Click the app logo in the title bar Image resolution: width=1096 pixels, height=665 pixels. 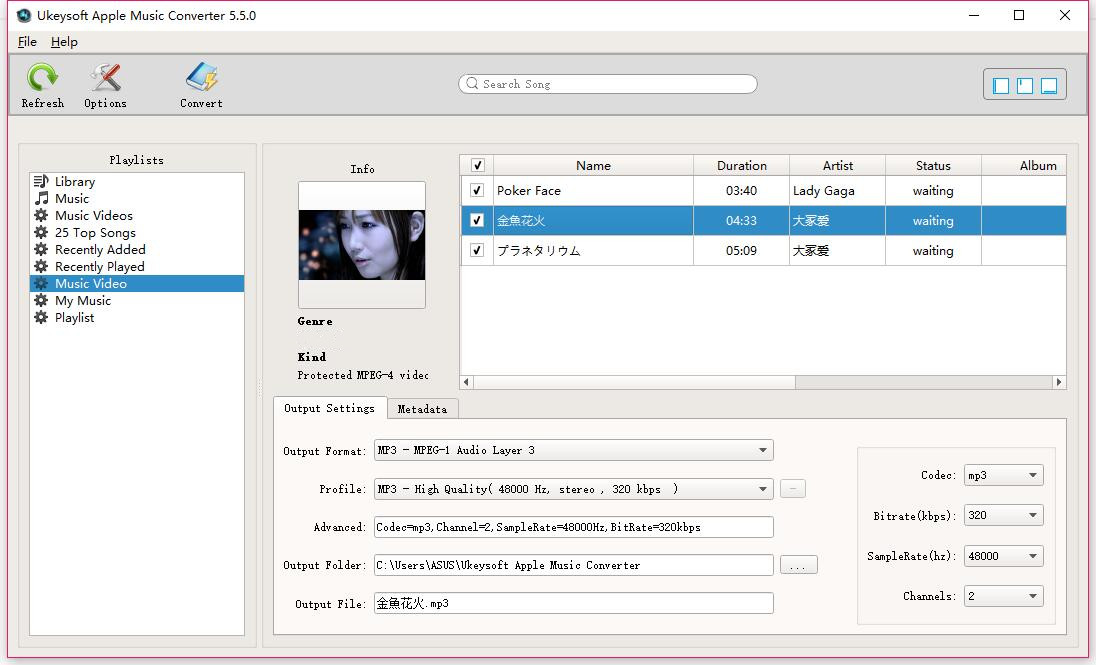(x=24, y=15)
